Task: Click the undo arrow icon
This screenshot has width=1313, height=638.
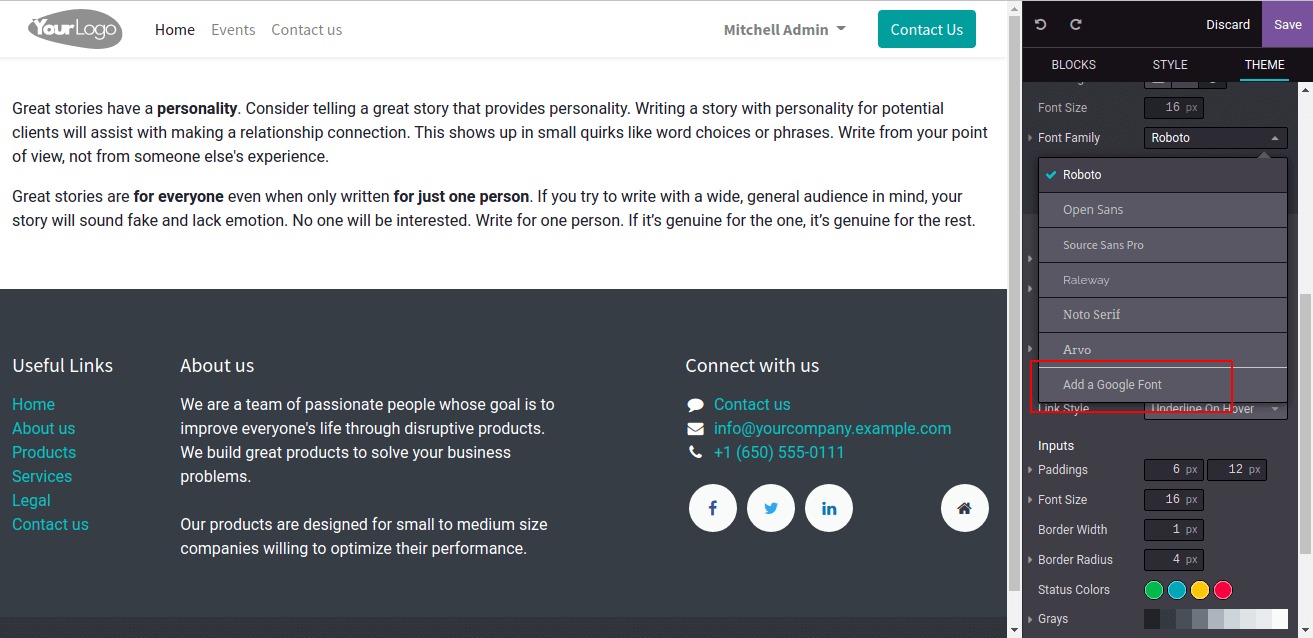Action: click(1041, 24)
